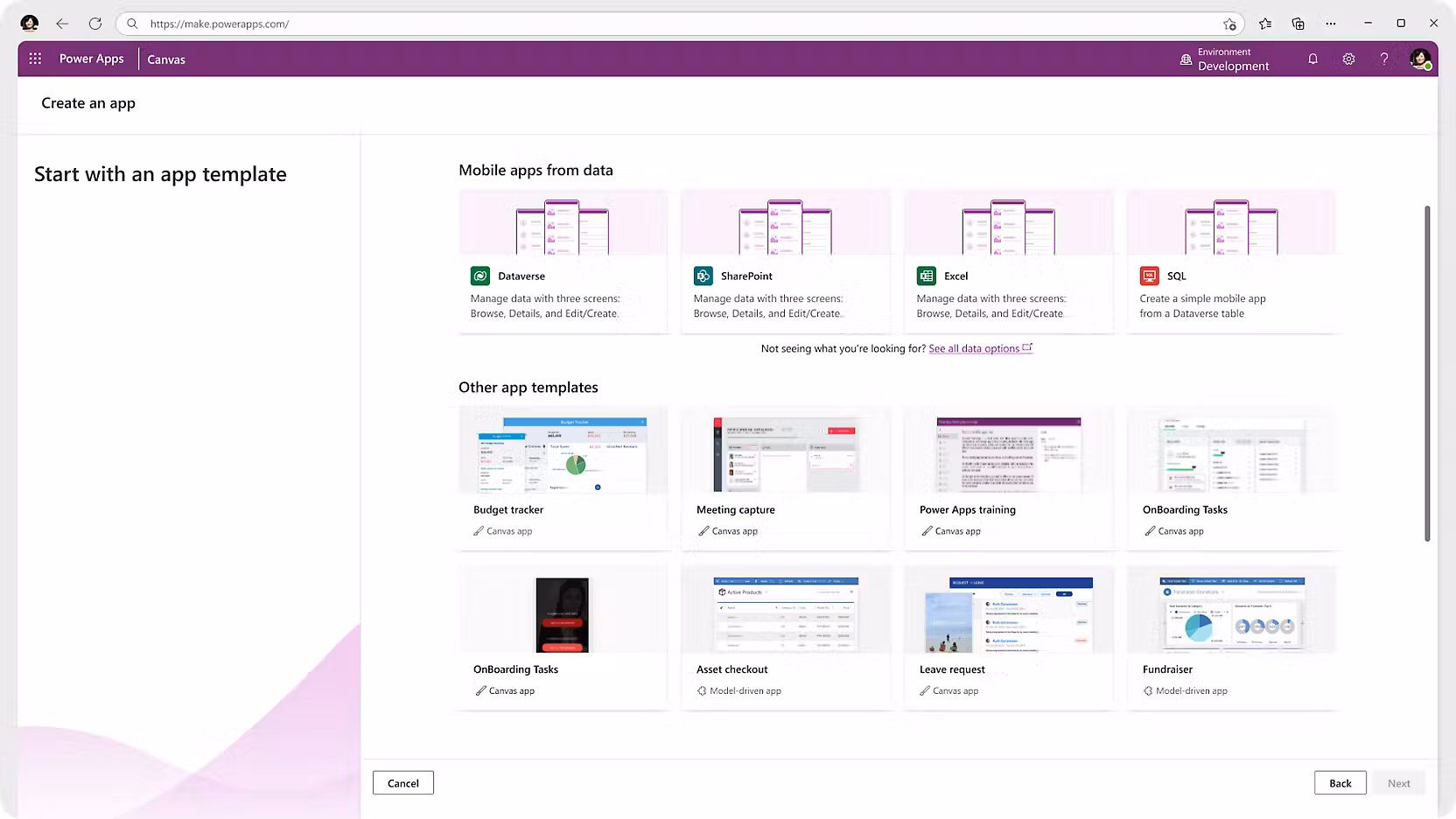Click the browser address bar URL
The width and height of the screenshot is (1456, 819).
click(220, 24)
